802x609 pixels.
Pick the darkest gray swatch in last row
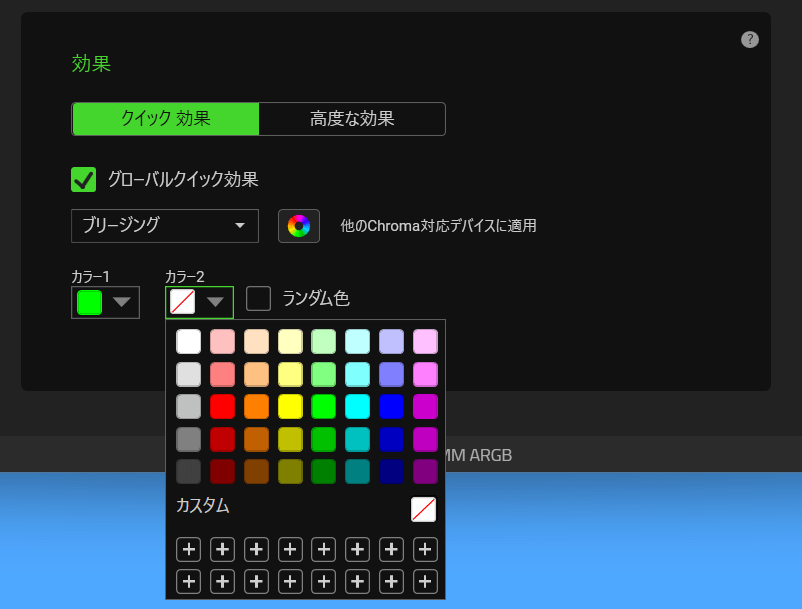coord(188,471)
